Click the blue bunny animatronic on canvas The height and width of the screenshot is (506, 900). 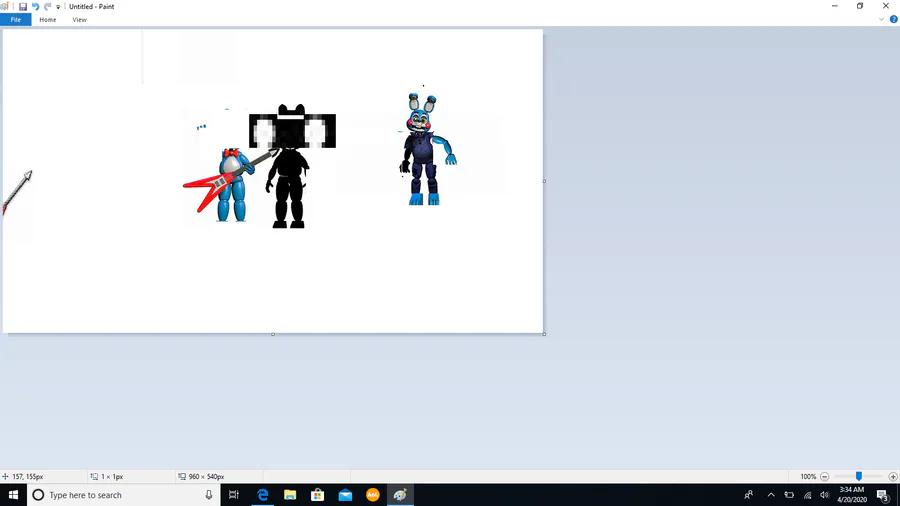426,150
